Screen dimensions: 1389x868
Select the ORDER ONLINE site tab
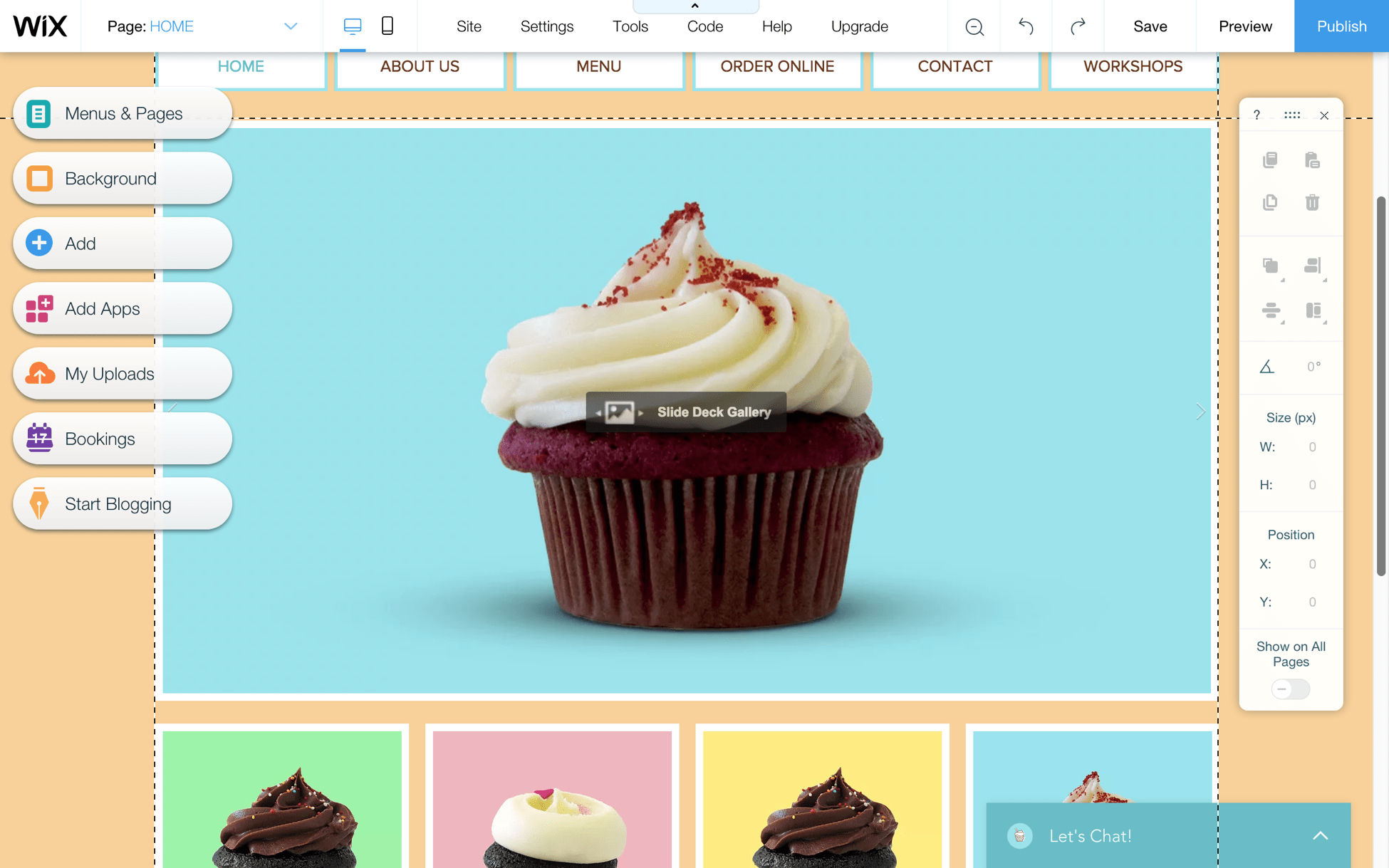pyautogui.click(x=777, y=67)
